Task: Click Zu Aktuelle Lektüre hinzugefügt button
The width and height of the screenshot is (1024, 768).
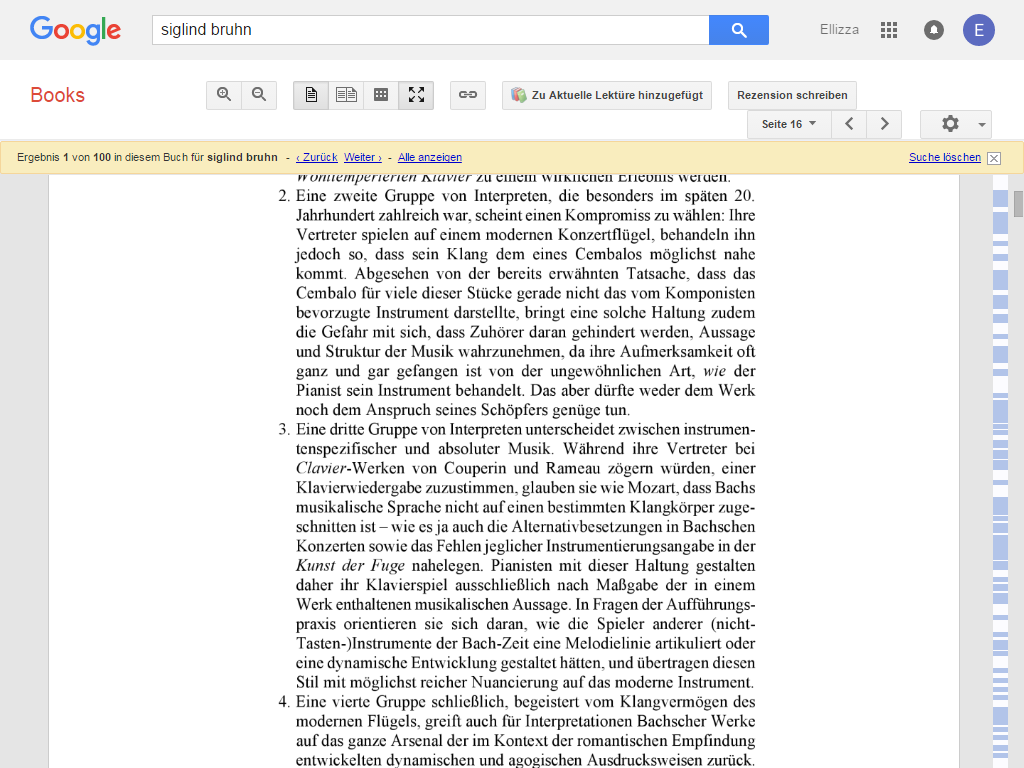Action: coord(607,95)
